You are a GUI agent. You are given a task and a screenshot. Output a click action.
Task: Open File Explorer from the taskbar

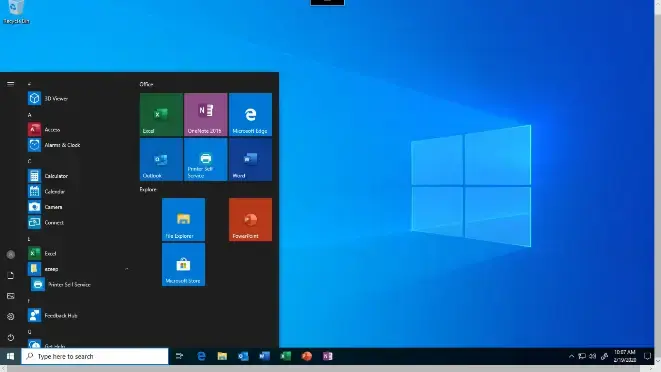pos(222,356)
